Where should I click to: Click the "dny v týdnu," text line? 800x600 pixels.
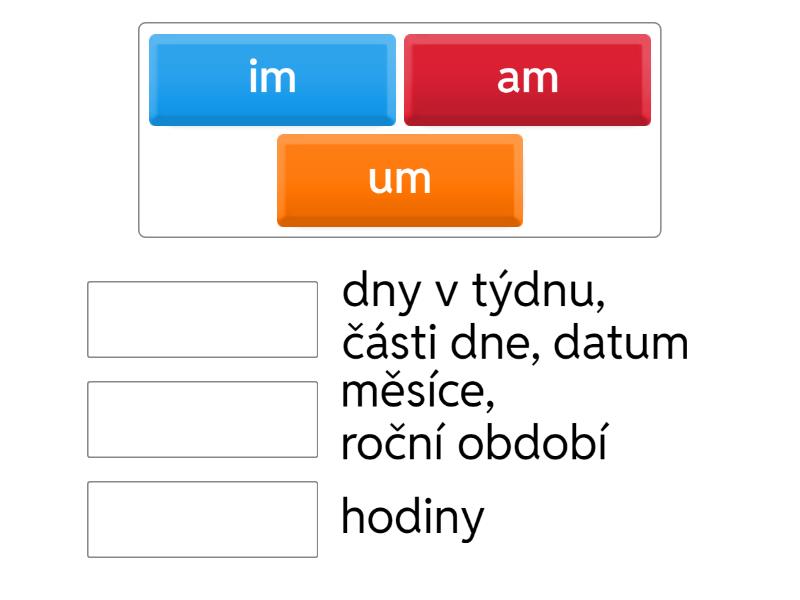(x=474, y=293)
